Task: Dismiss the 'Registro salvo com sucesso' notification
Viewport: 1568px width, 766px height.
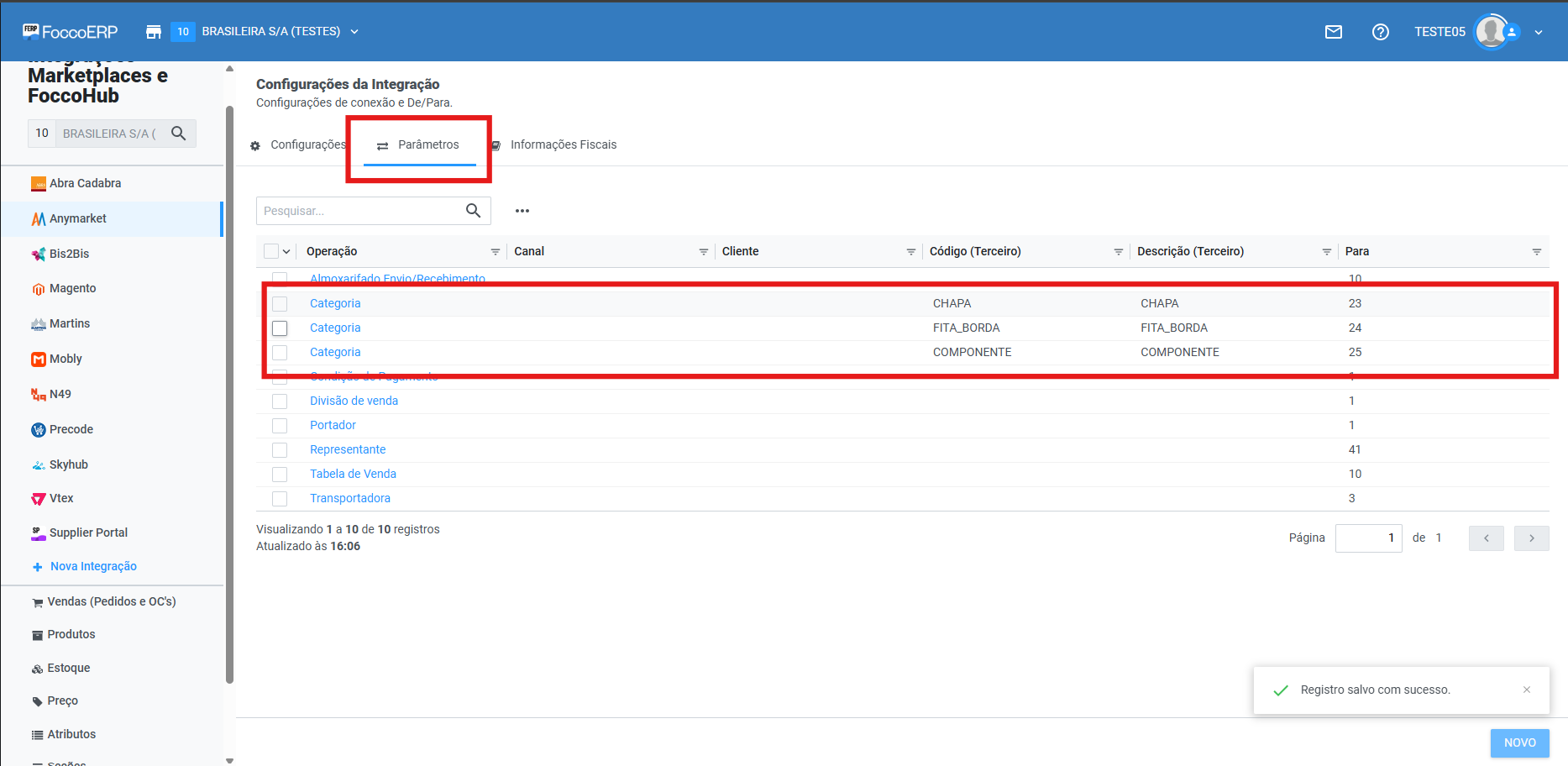Action: click(x=1526, y=690)
